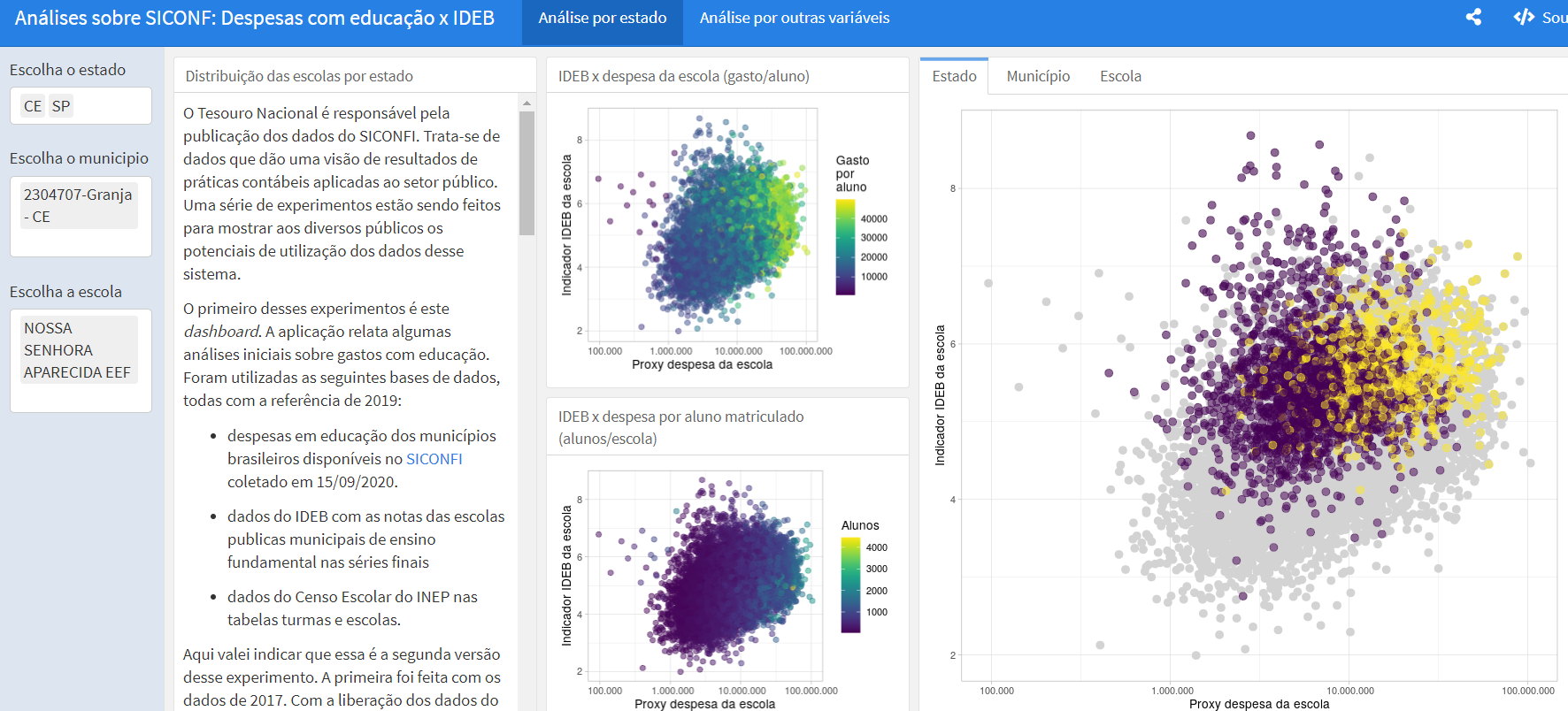
Task: Switch to Análise por estado page
Action: pos(602,18)
